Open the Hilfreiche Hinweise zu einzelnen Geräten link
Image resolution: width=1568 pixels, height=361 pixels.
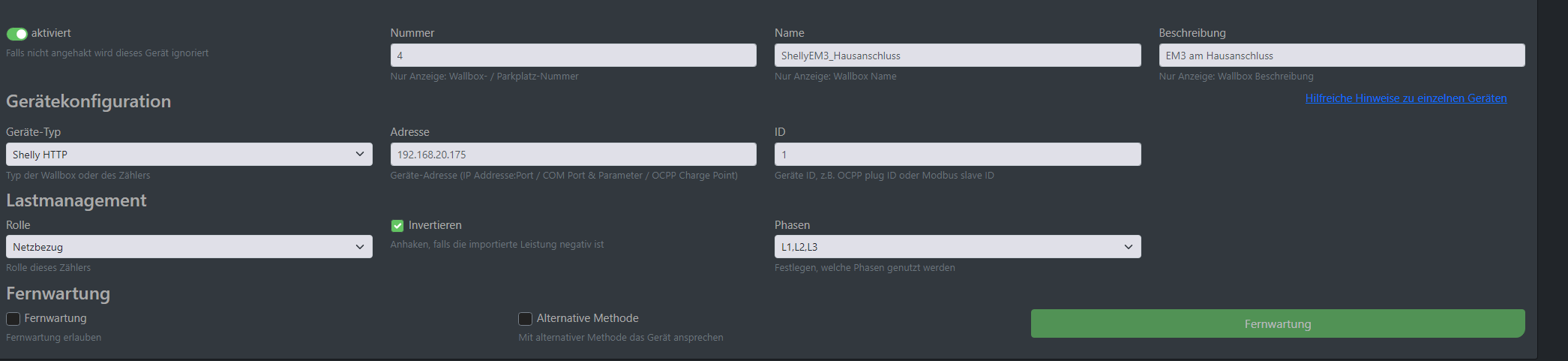(1405, 98)
